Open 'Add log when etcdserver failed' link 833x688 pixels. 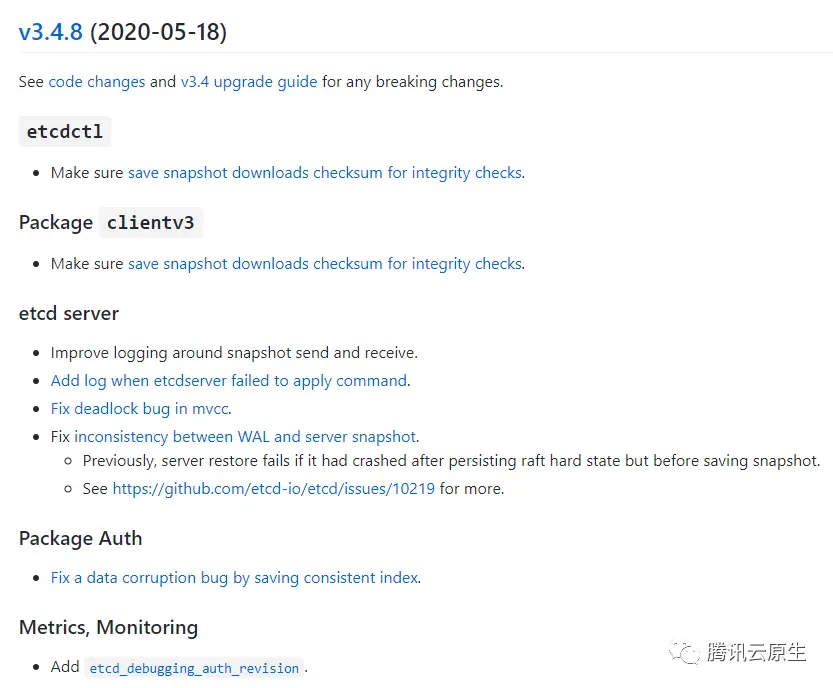229,381
